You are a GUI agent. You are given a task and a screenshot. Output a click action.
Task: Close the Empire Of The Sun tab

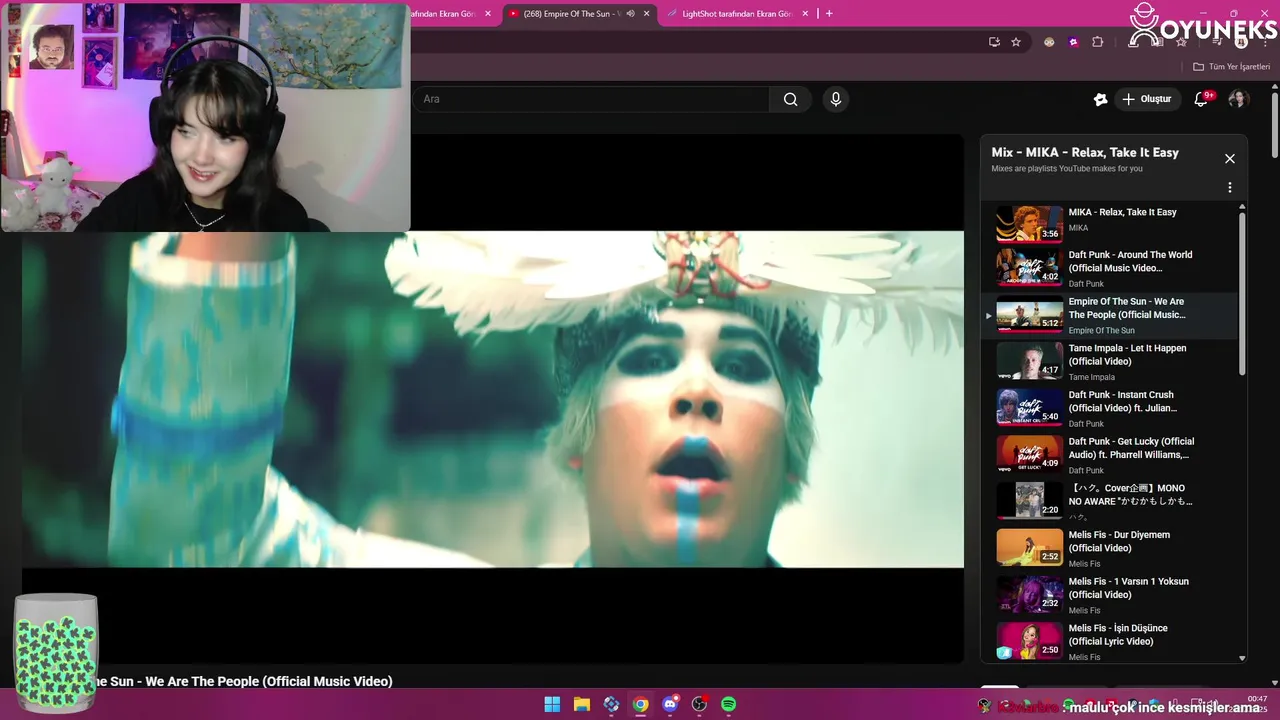647,14
